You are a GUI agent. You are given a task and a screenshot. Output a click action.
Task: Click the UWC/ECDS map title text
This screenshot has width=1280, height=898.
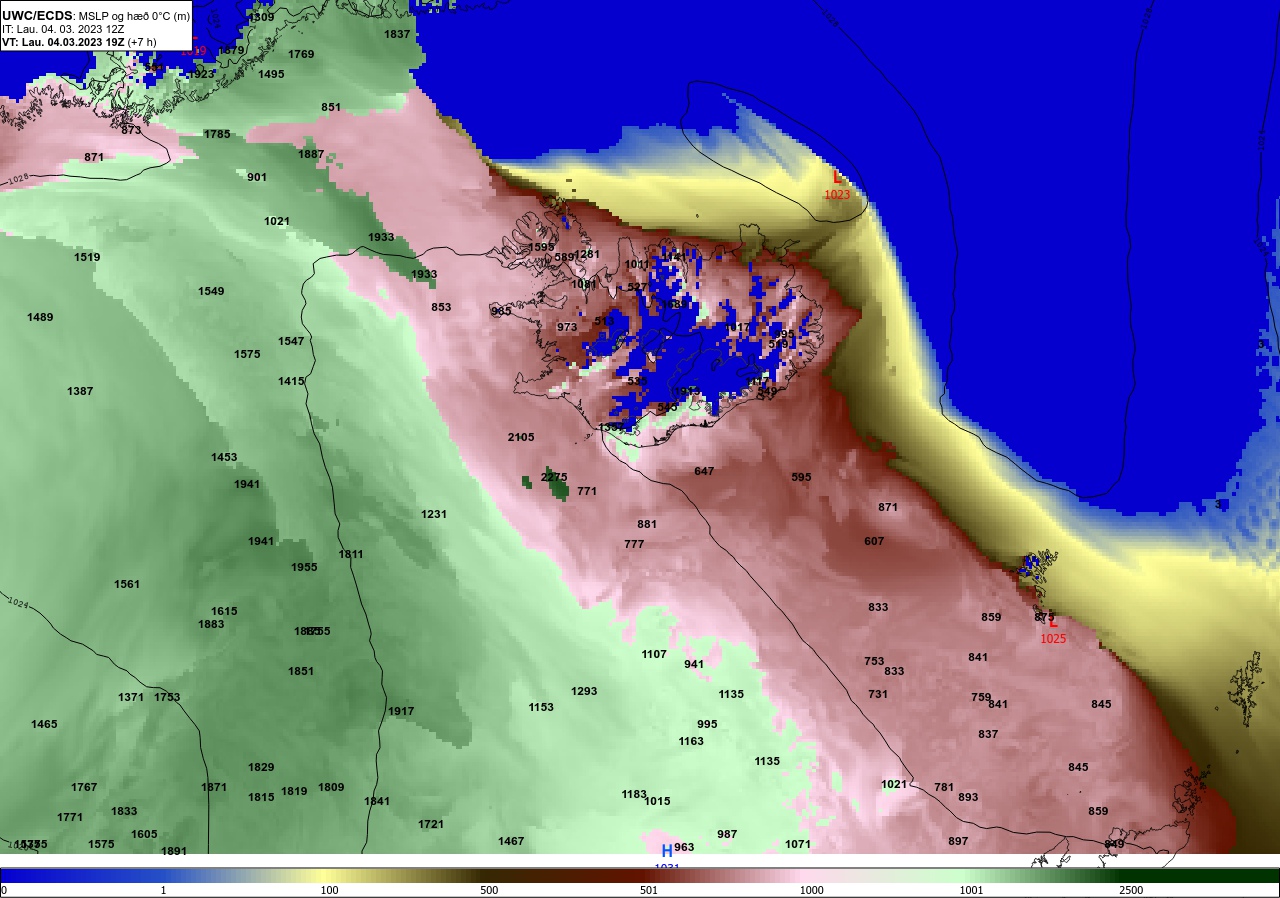coord(96,16)
